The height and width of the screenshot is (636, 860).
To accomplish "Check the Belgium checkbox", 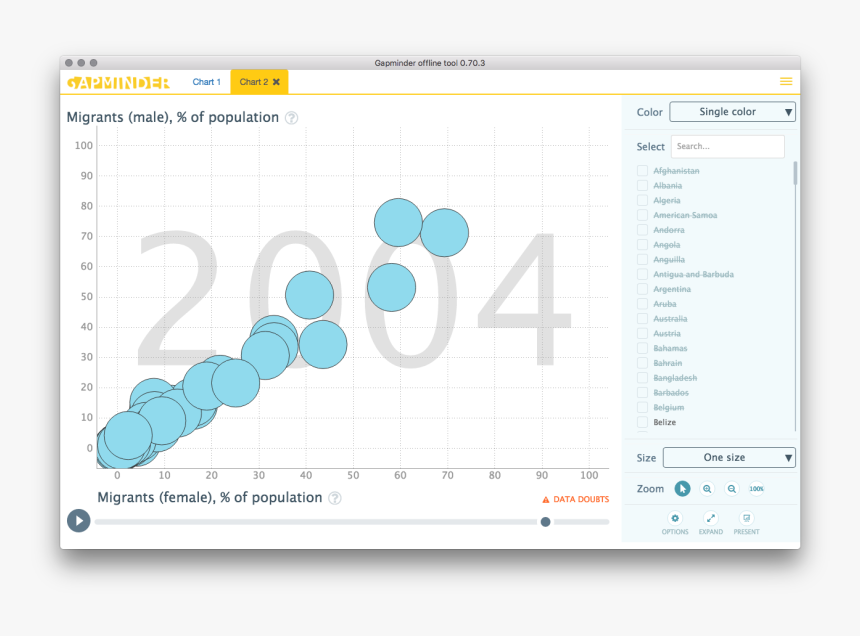I will [642, 407].
